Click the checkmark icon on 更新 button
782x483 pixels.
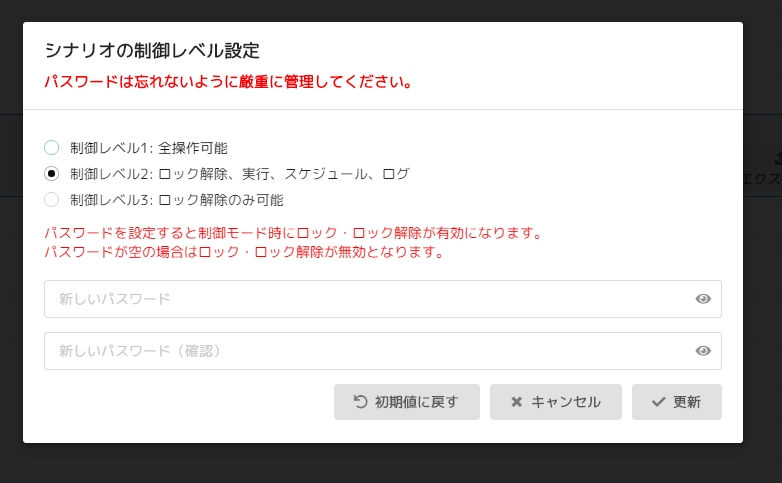[x=658, y=402]
